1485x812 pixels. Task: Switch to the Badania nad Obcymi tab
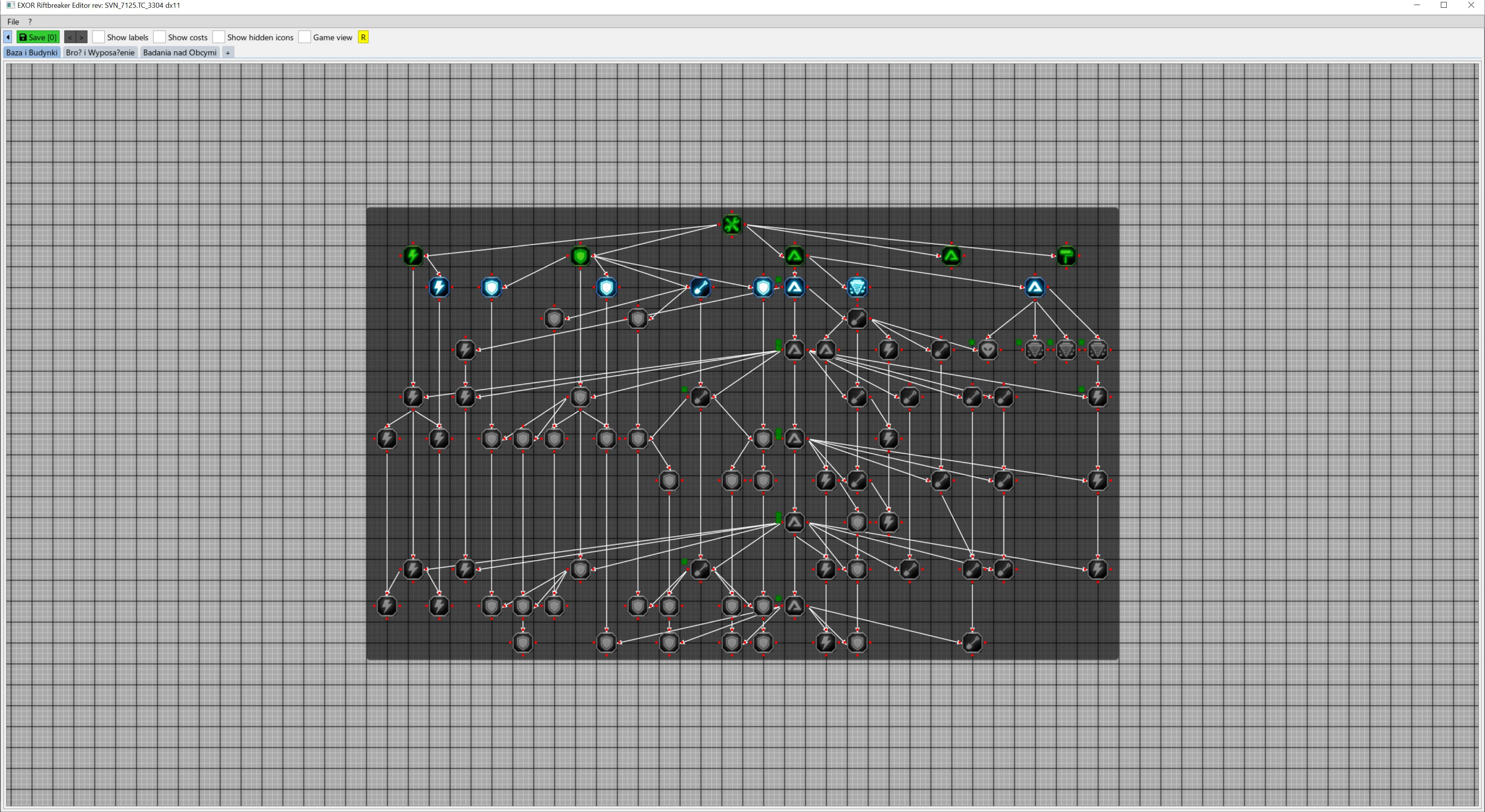coord(180,52)
